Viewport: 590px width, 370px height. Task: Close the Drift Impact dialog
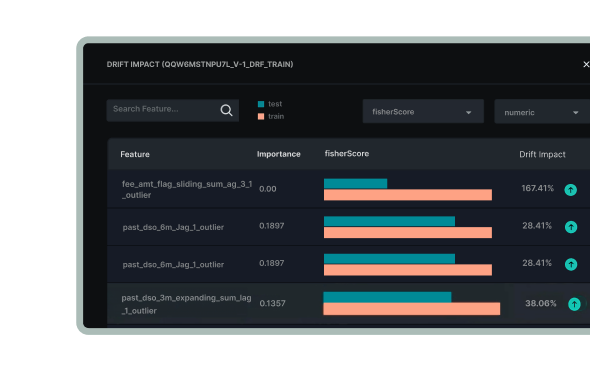point(586,64)
